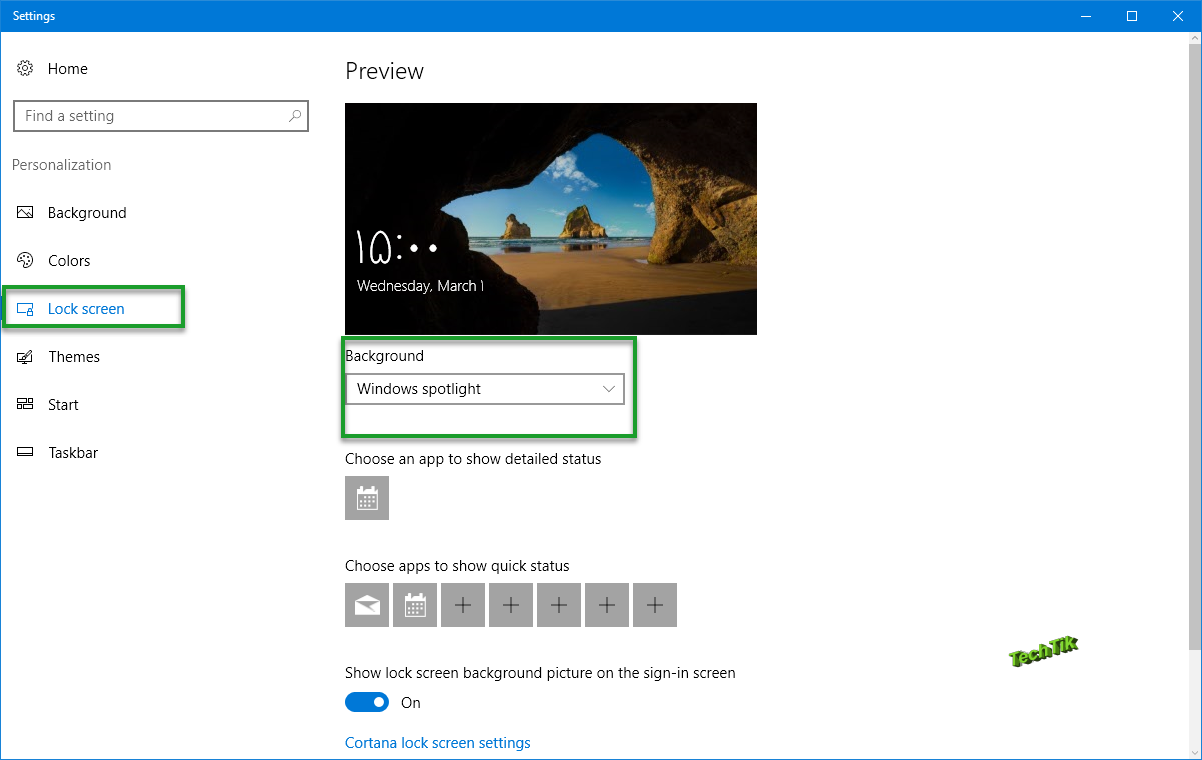The width and height of the screenshot is (1202, 760).
Task: Open Cortana lock screen settings link
Action: tap(438, 743)
